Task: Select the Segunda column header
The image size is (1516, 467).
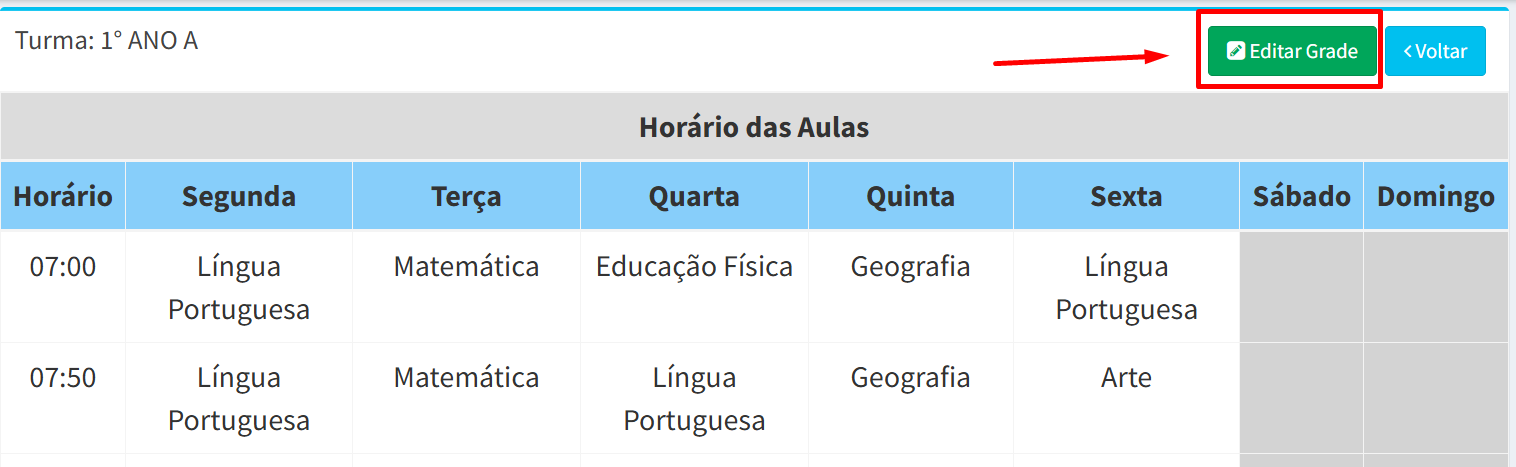Action: pos(239,196)
